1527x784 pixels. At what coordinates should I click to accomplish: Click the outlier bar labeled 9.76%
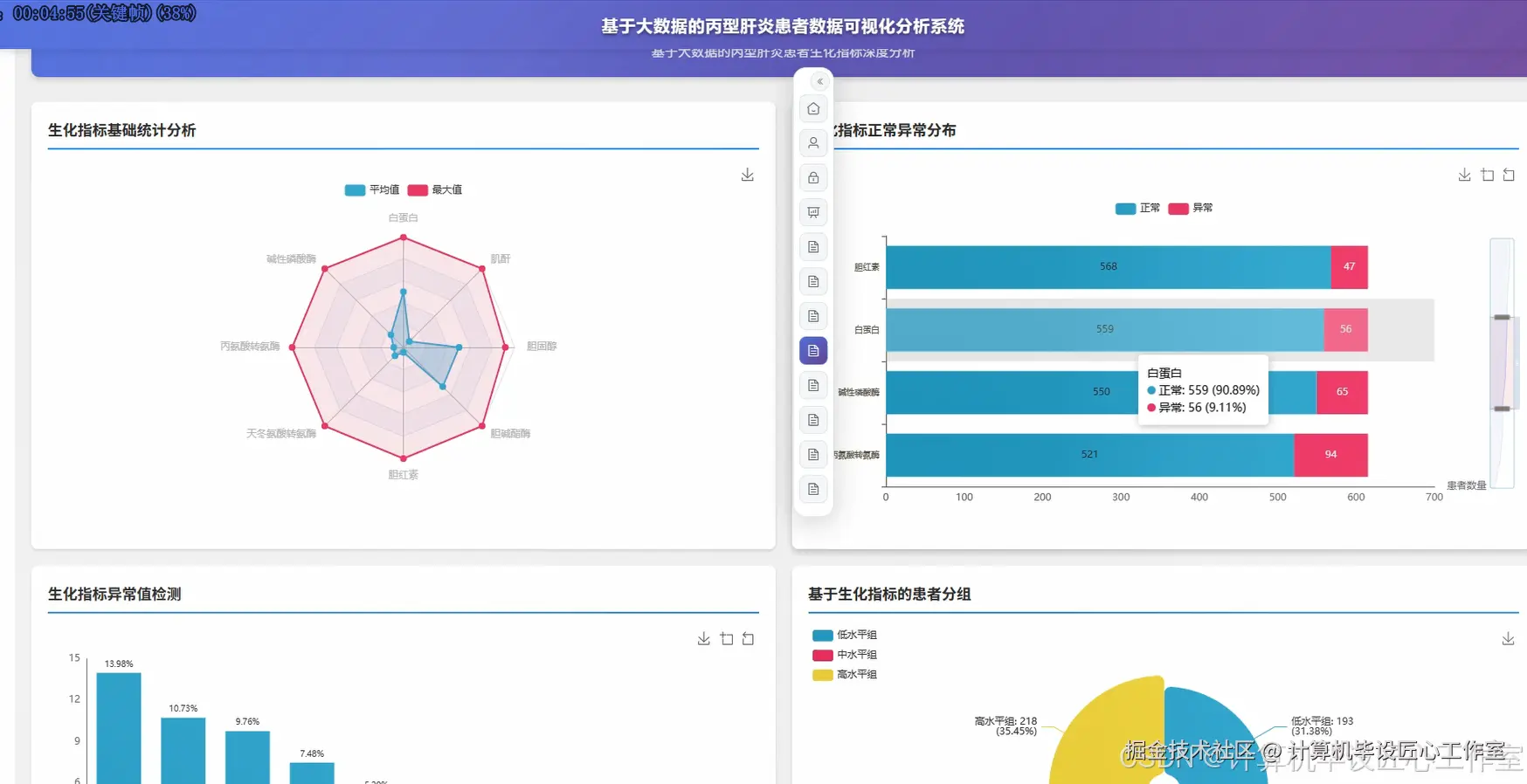(x=248, y=757)
